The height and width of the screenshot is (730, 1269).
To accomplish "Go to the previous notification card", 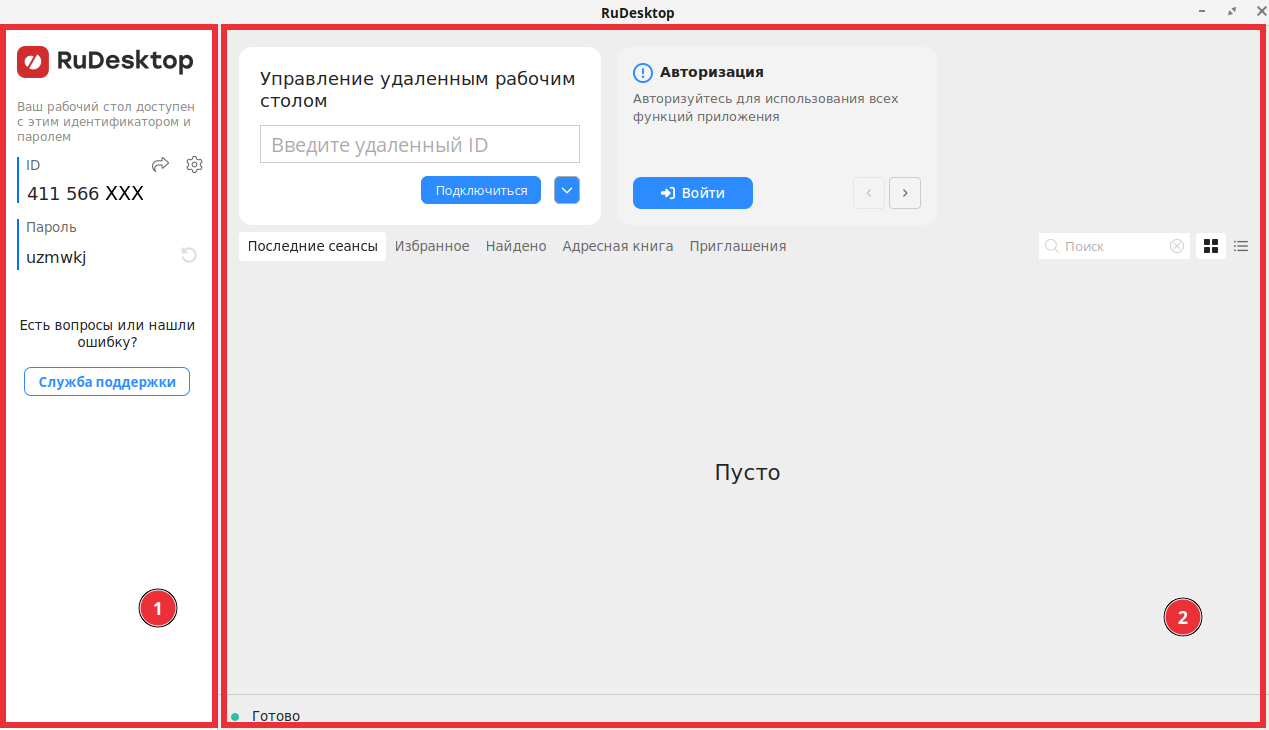I will pyautogui.click(x=869, y=193).
